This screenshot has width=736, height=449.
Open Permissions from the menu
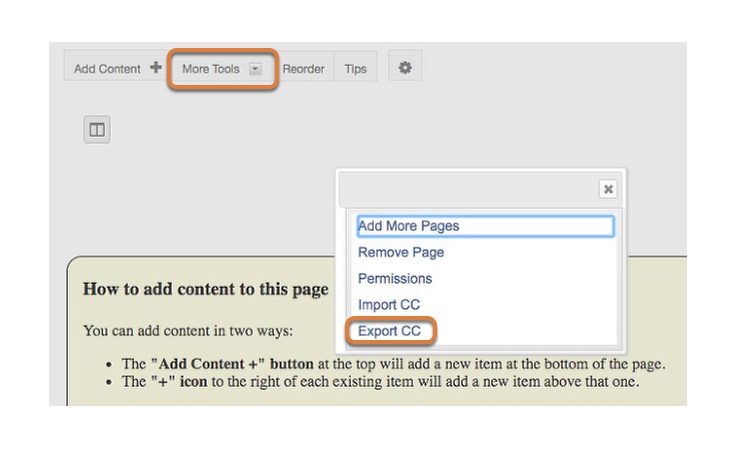coord(395,279)
